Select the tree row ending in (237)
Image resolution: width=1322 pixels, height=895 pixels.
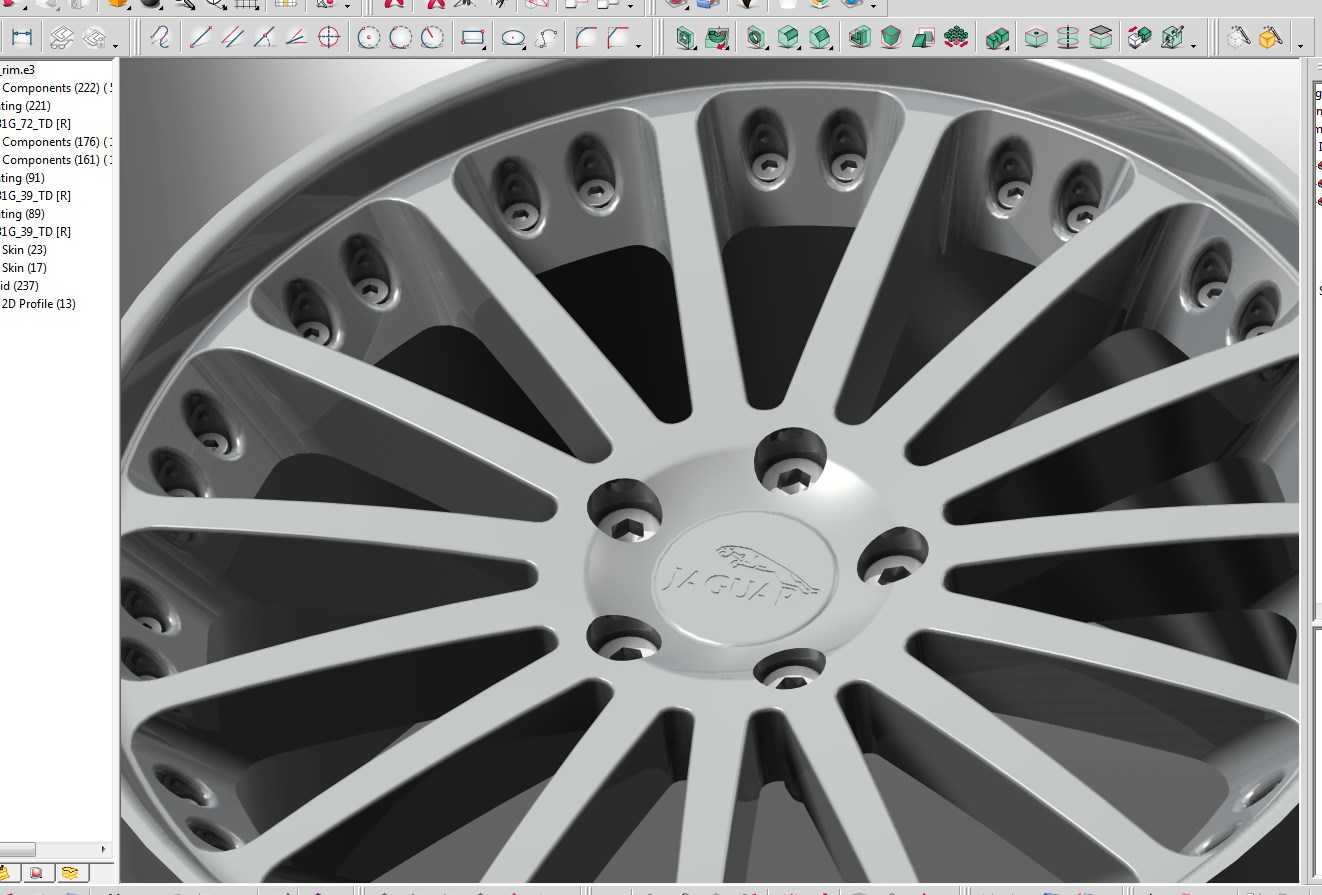pyautogui.click(x=20, y=286)
